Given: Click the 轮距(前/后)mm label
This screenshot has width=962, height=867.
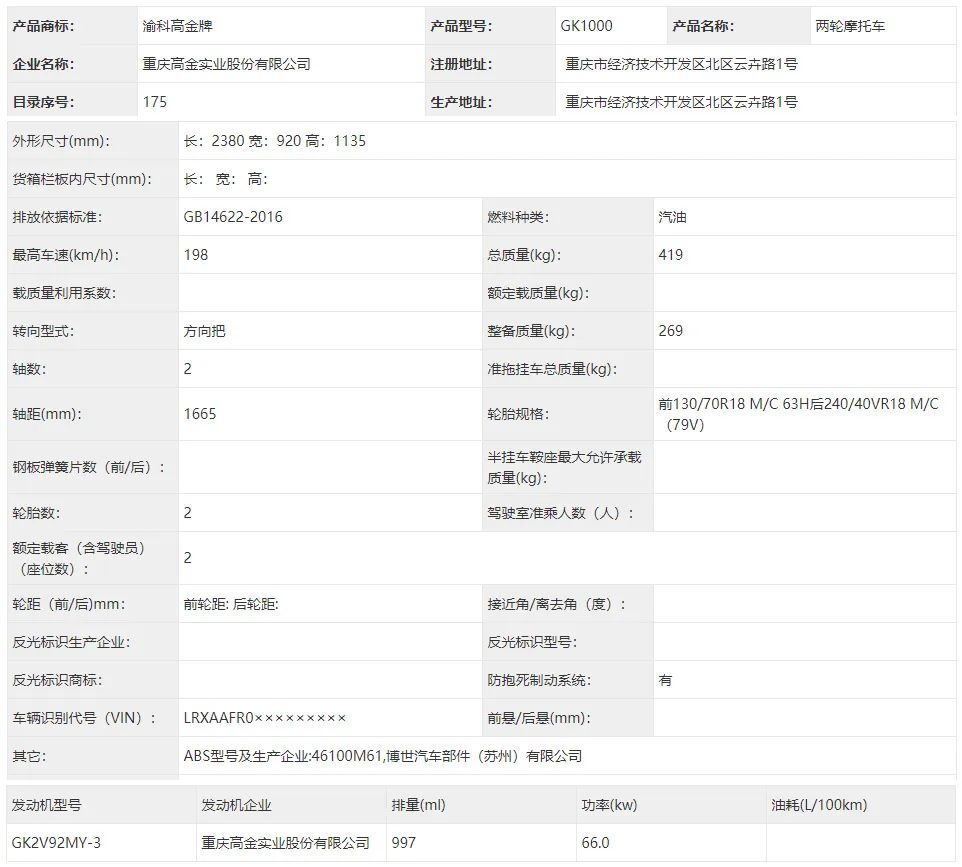Looking at the screenshot, I should tap(69, 604).
